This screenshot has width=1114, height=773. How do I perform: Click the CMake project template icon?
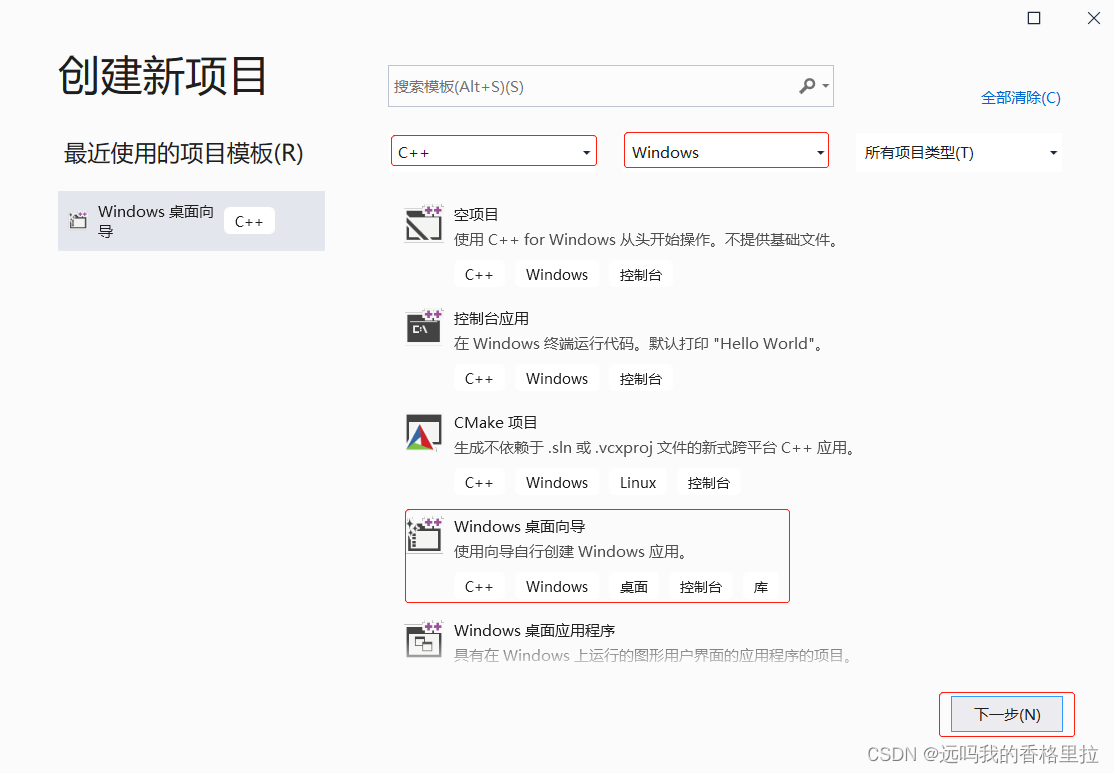coord(423,432)
